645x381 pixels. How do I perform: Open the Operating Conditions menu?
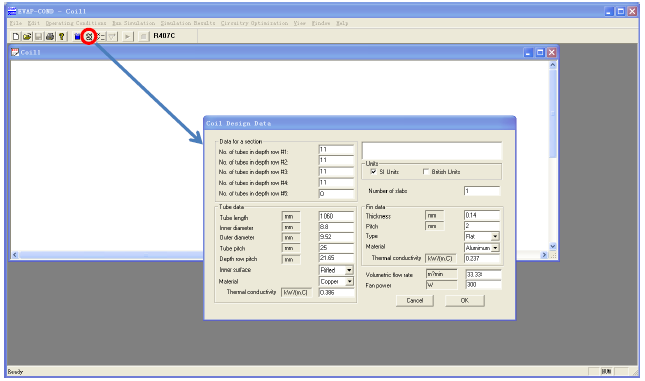click(76, 23)
